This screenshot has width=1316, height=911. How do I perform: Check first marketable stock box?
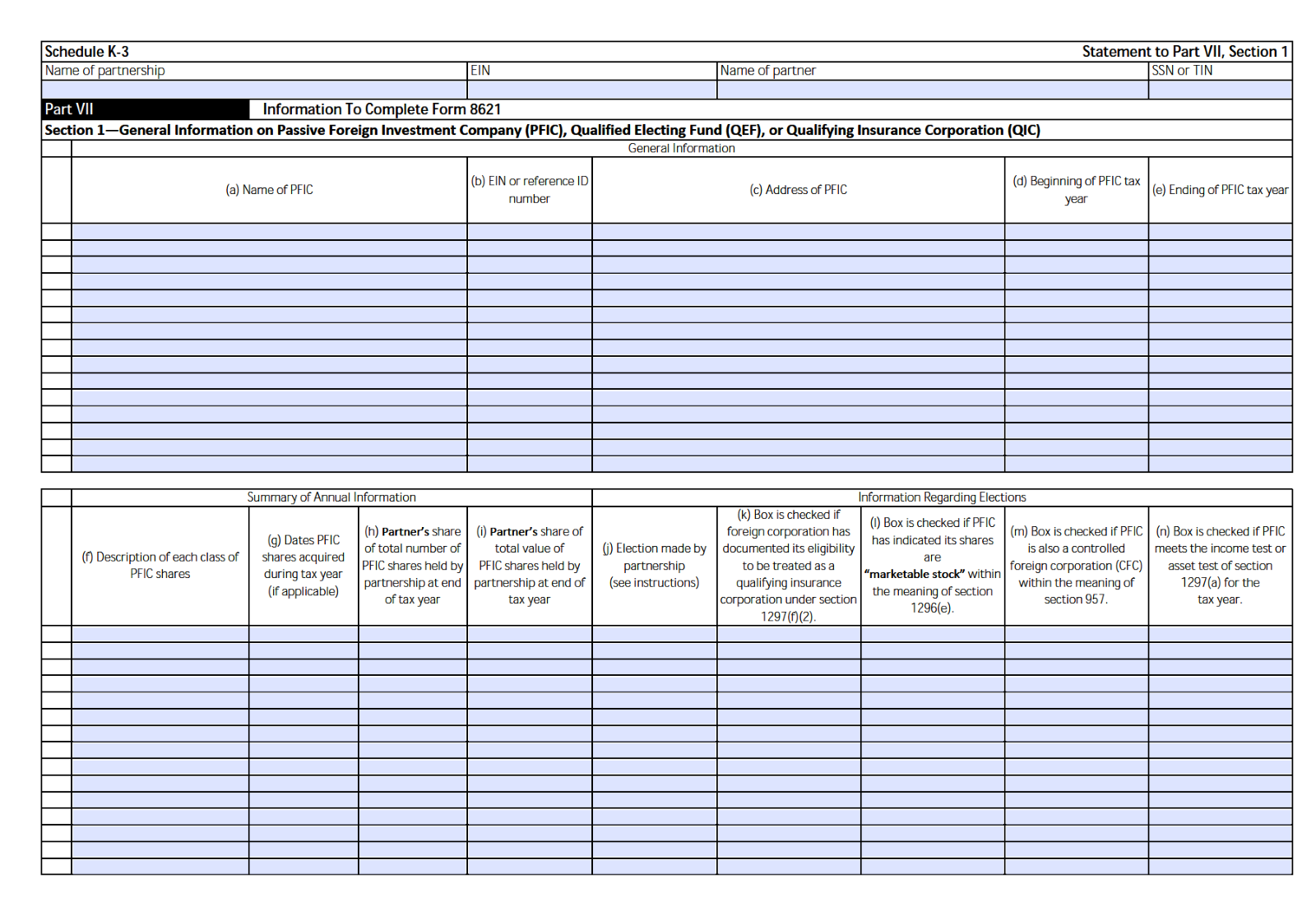(932, 634)
